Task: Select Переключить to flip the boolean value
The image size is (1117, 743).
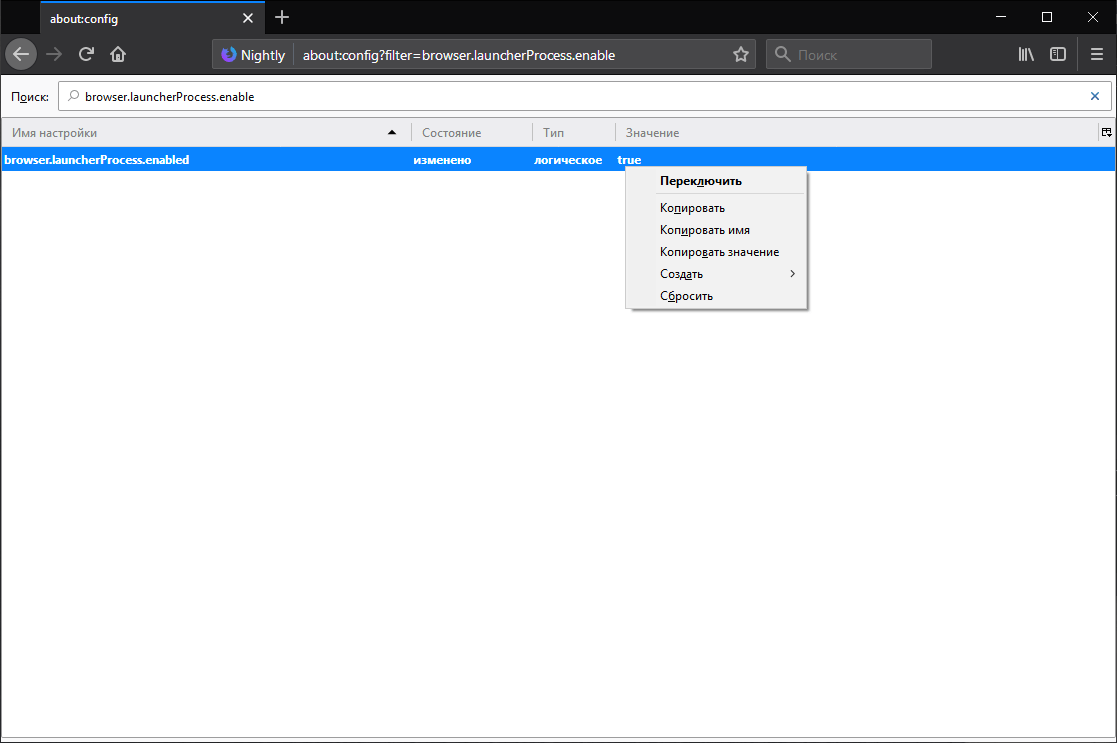Action: [699, 180]
